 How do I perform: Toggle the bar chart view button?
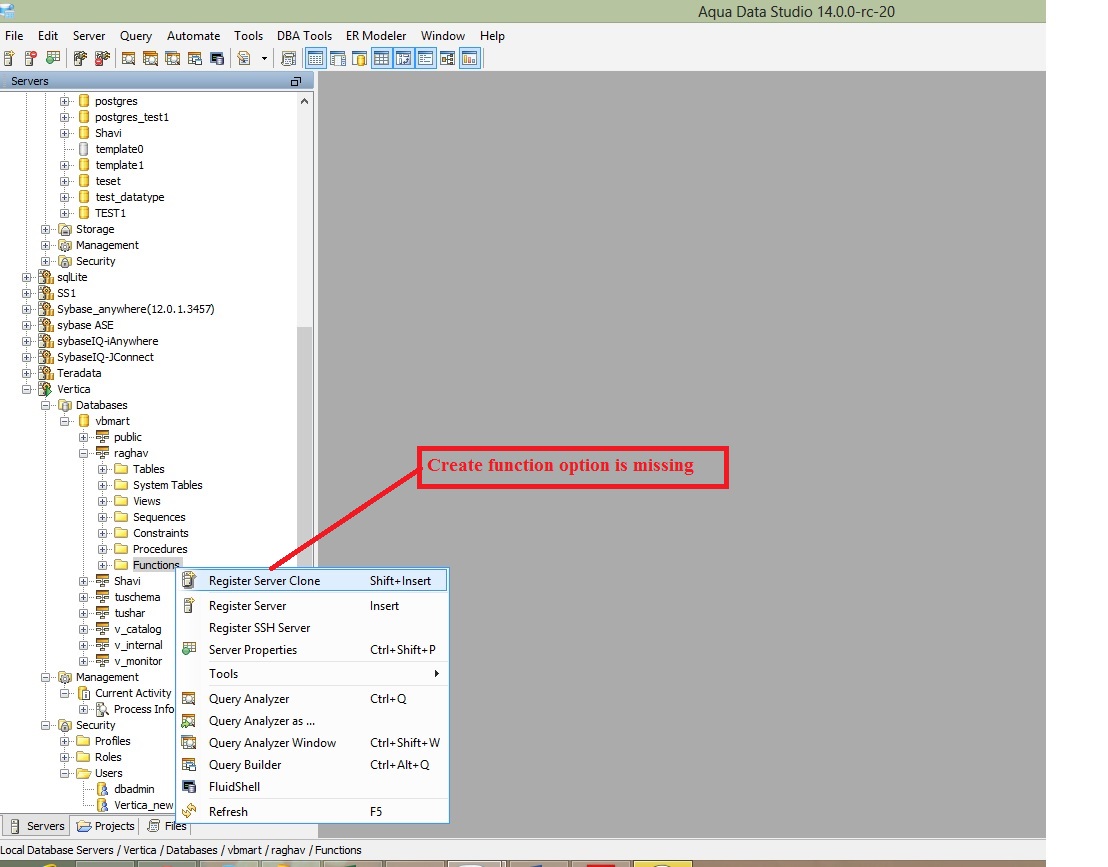[469, 59]
